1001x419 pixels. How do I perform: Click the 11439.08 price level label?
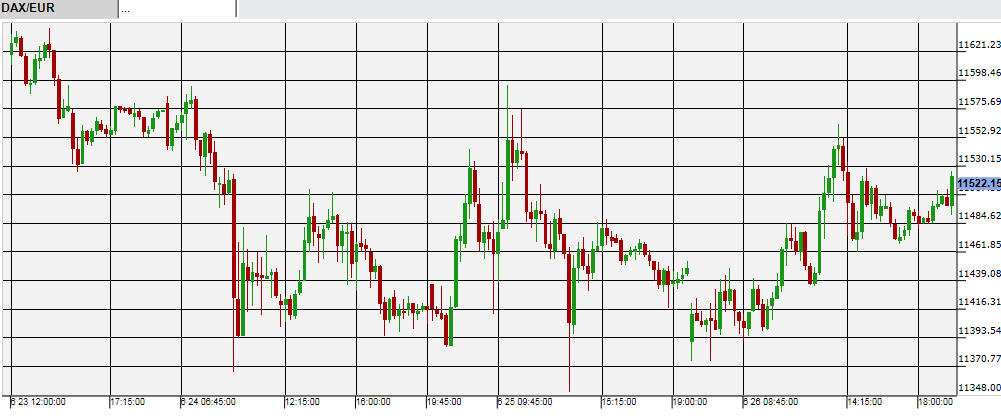point(978,274)
